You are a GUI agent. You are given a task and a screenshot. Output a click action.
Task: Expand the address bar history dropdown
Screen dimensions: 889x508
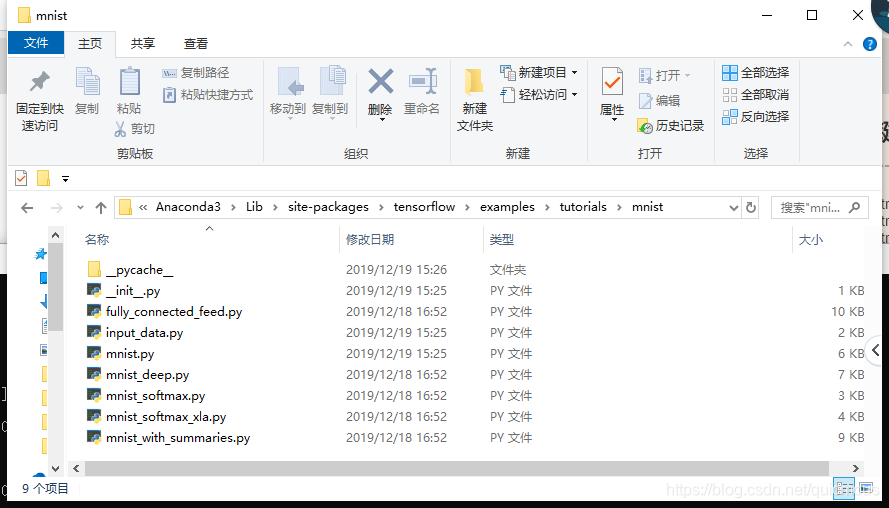tap(734, 208)
